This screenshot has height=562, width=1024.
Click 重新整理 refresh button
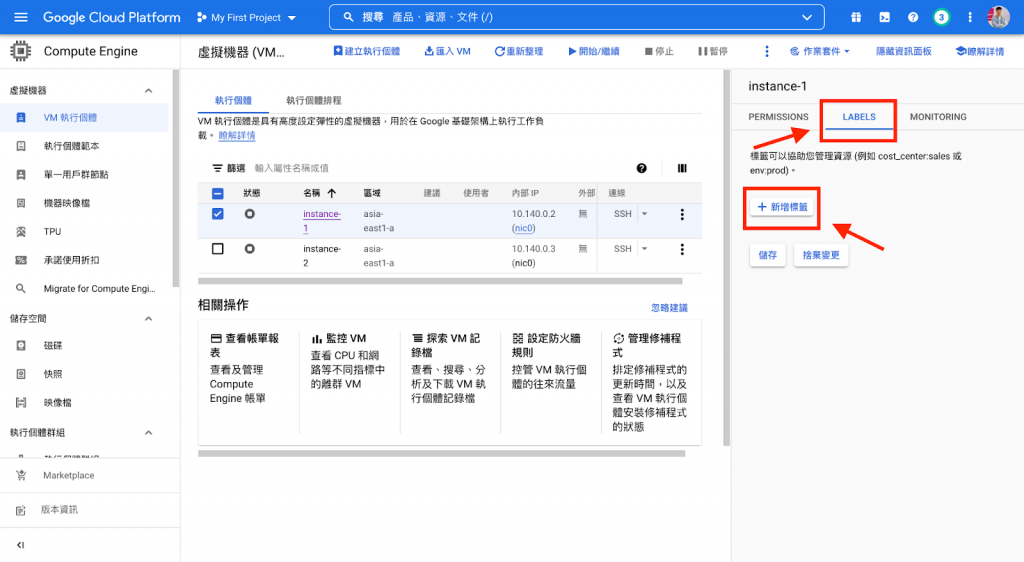tap(519, 51)
